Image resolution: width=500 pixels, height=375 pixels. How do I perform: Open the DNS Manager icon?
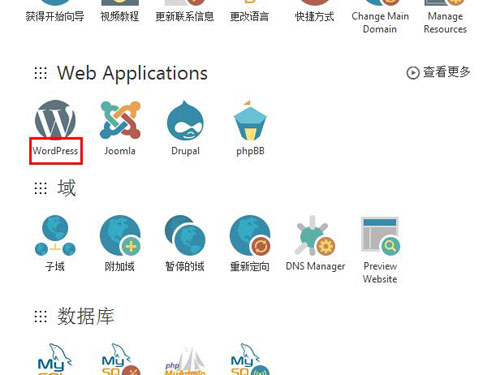tap(315, 235)
